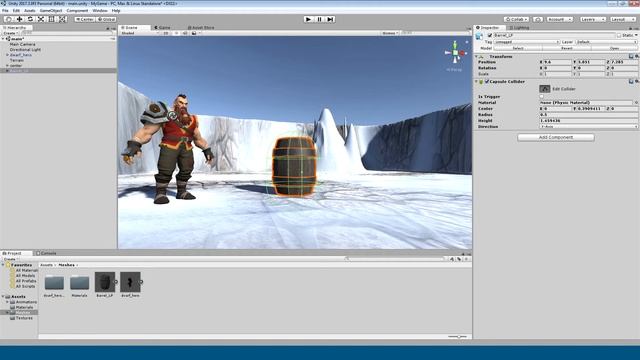Toggle scene lighting icon
640x360 pixels.
176,33
